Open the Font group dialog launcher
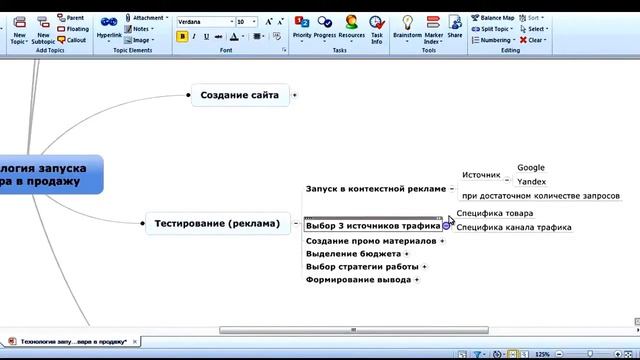640x360 pixels. tap(284, 50)
